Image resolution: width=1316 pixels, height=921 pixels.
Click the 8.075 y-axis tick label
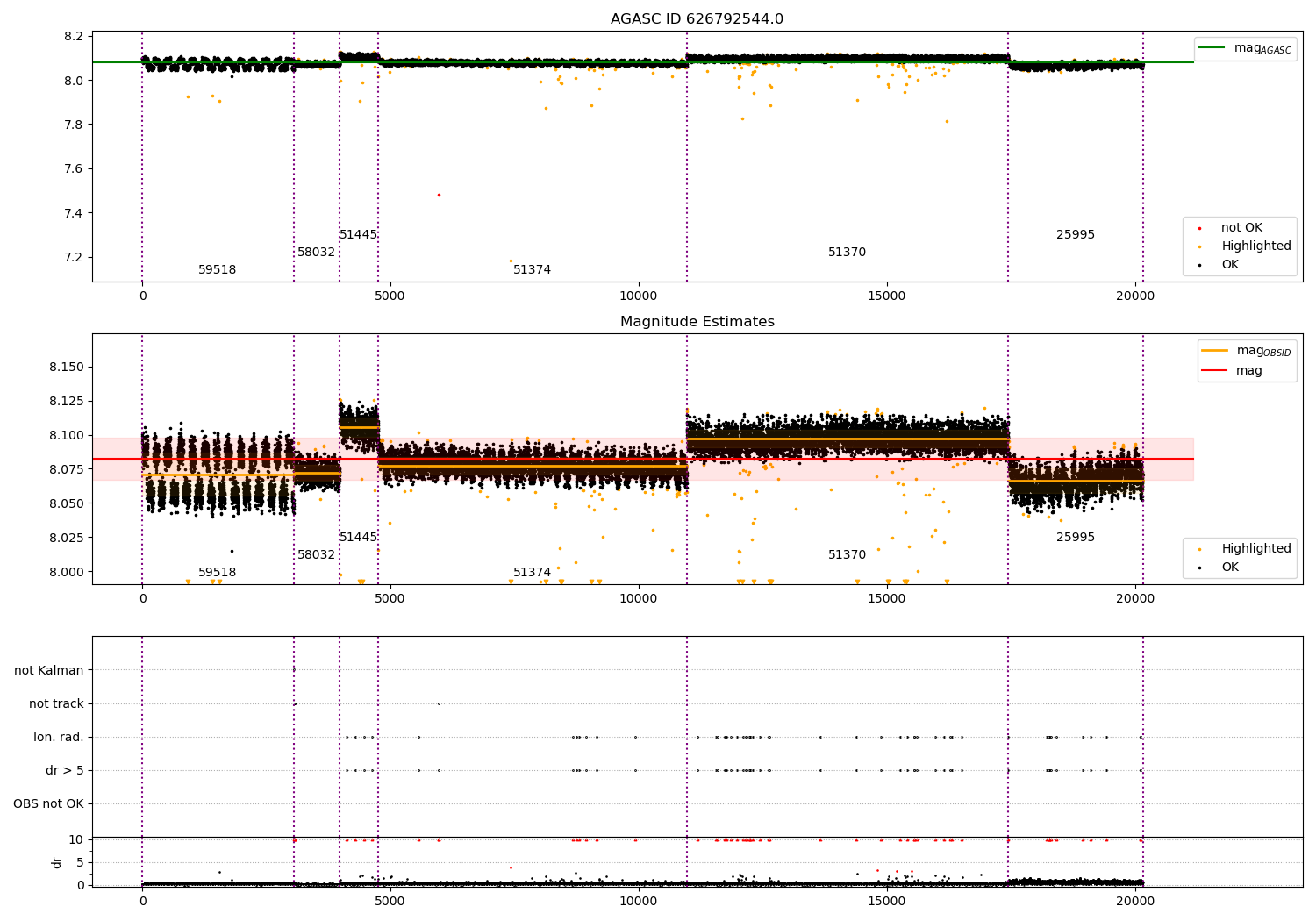click(67, 470)
